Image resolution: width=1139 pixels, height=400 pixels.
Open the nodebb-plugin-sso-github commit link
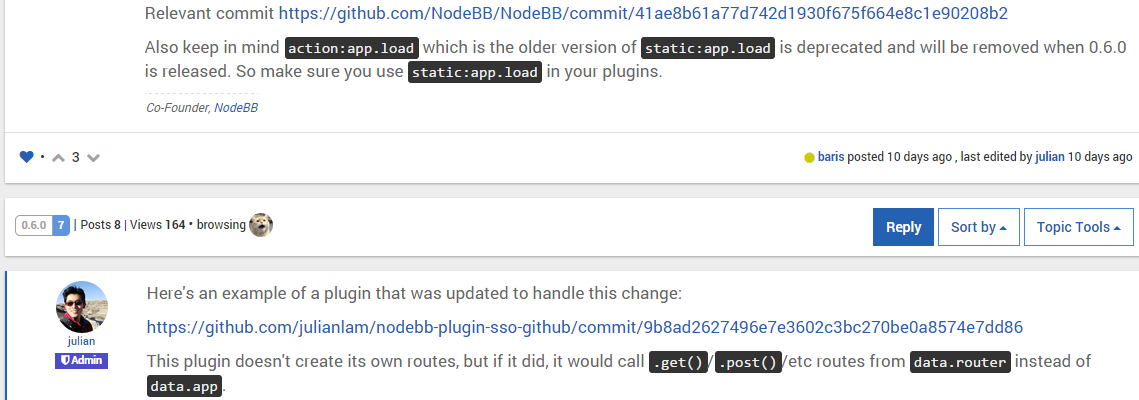coord(584,327)
